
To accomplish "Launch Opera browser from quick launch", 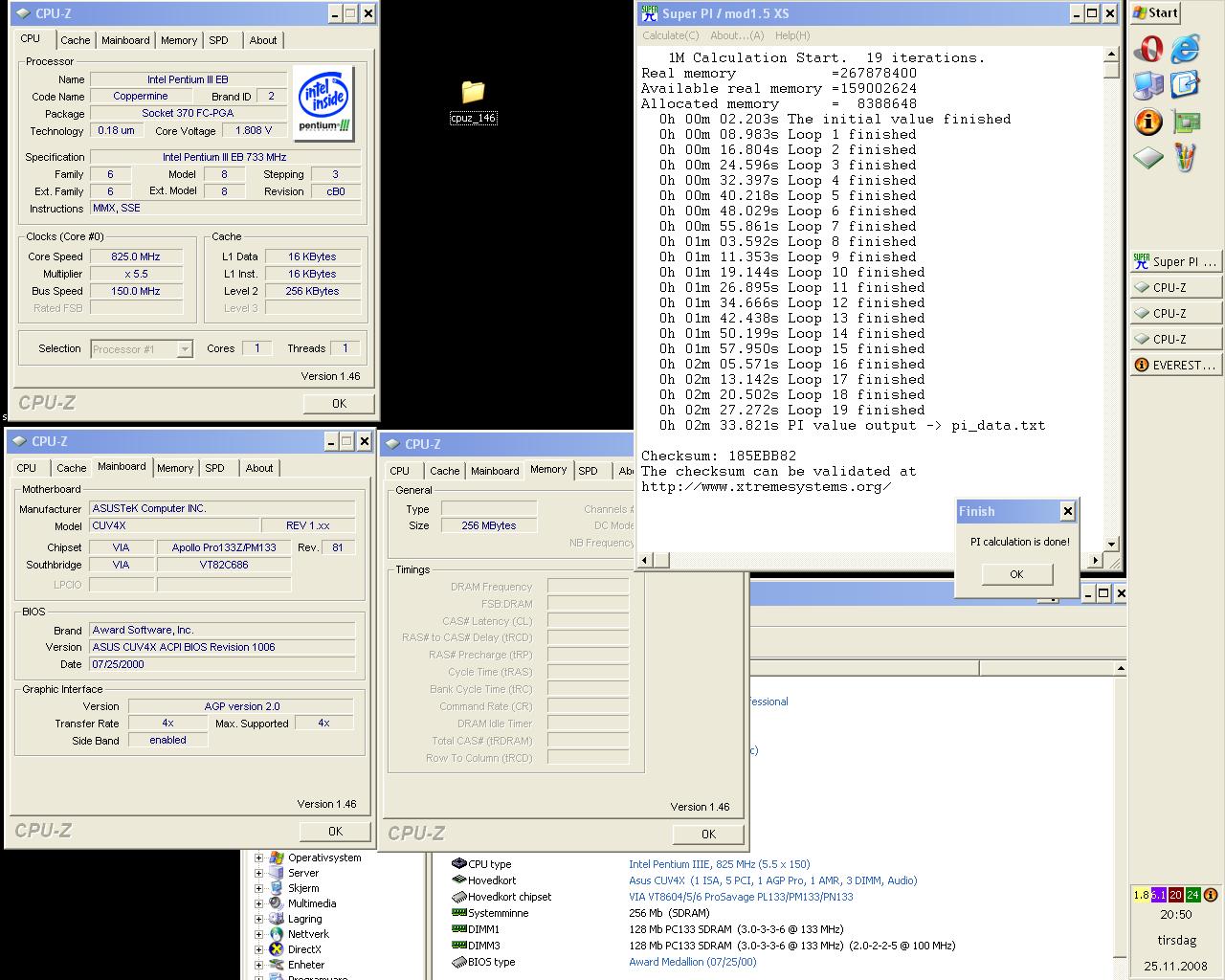I will tap(1147, 49).
